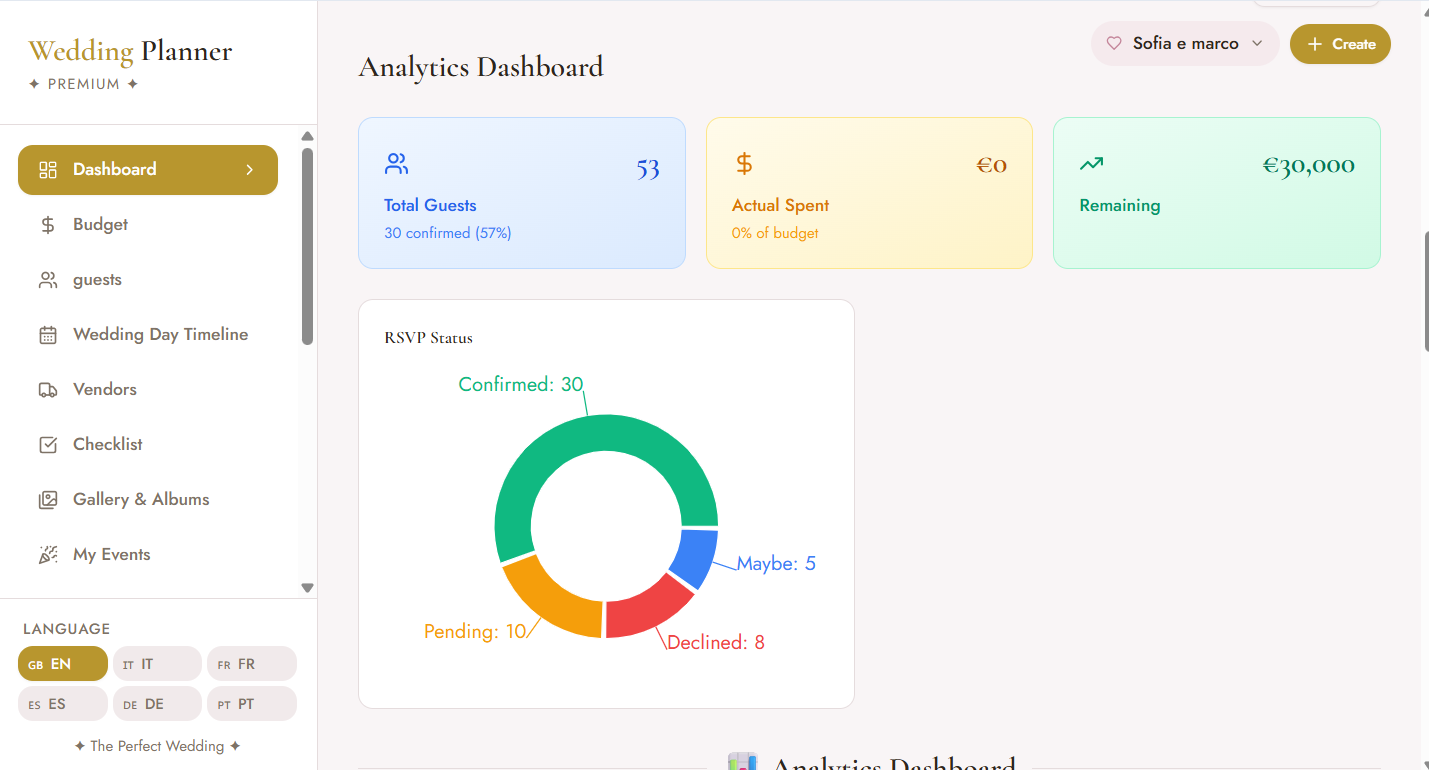Click the My Events party popper icon
This screenshot has height=770, width=1429.
(x=48, y=555)
